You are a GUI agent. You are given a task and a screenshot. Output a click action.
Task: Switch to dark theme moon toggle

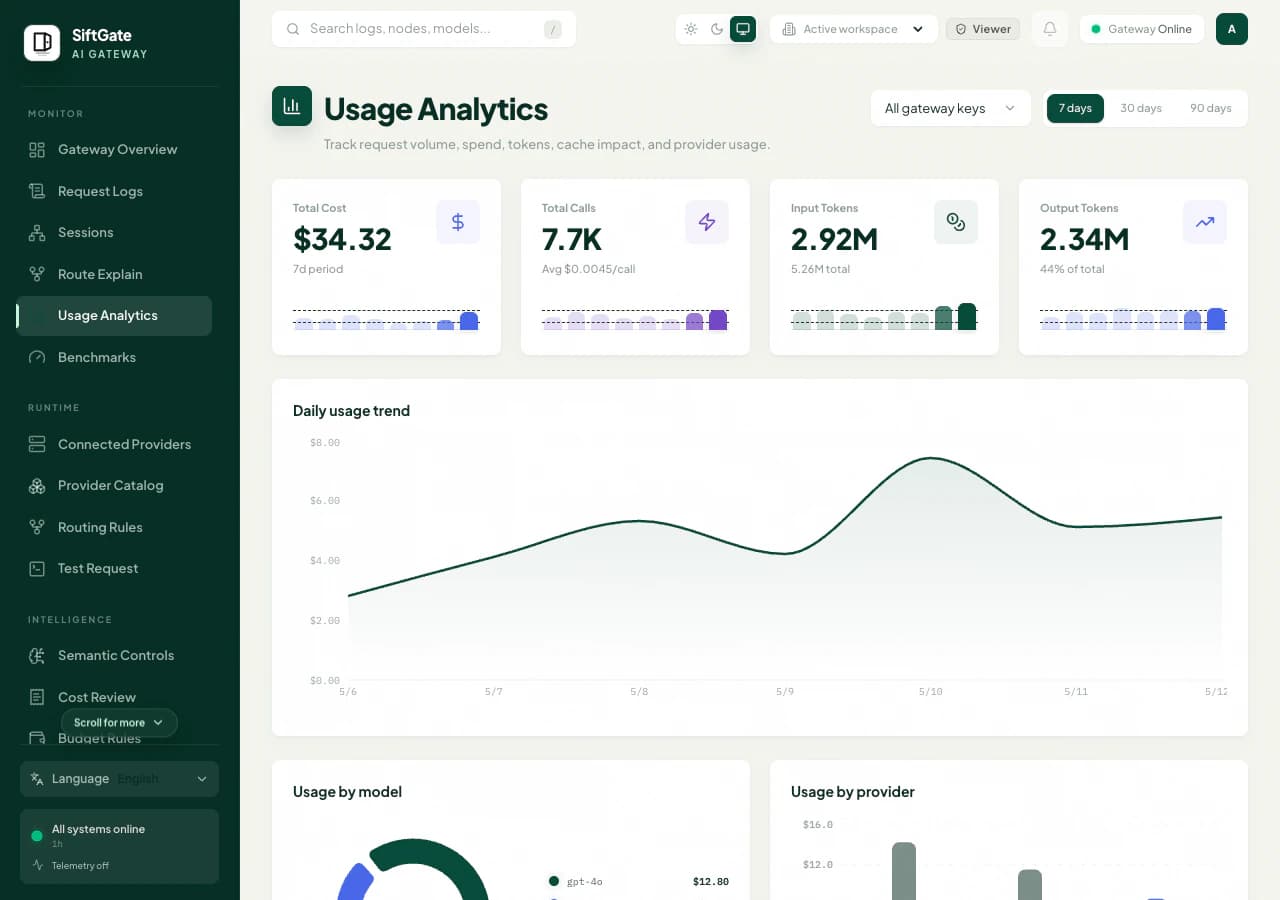pos(717,29)
